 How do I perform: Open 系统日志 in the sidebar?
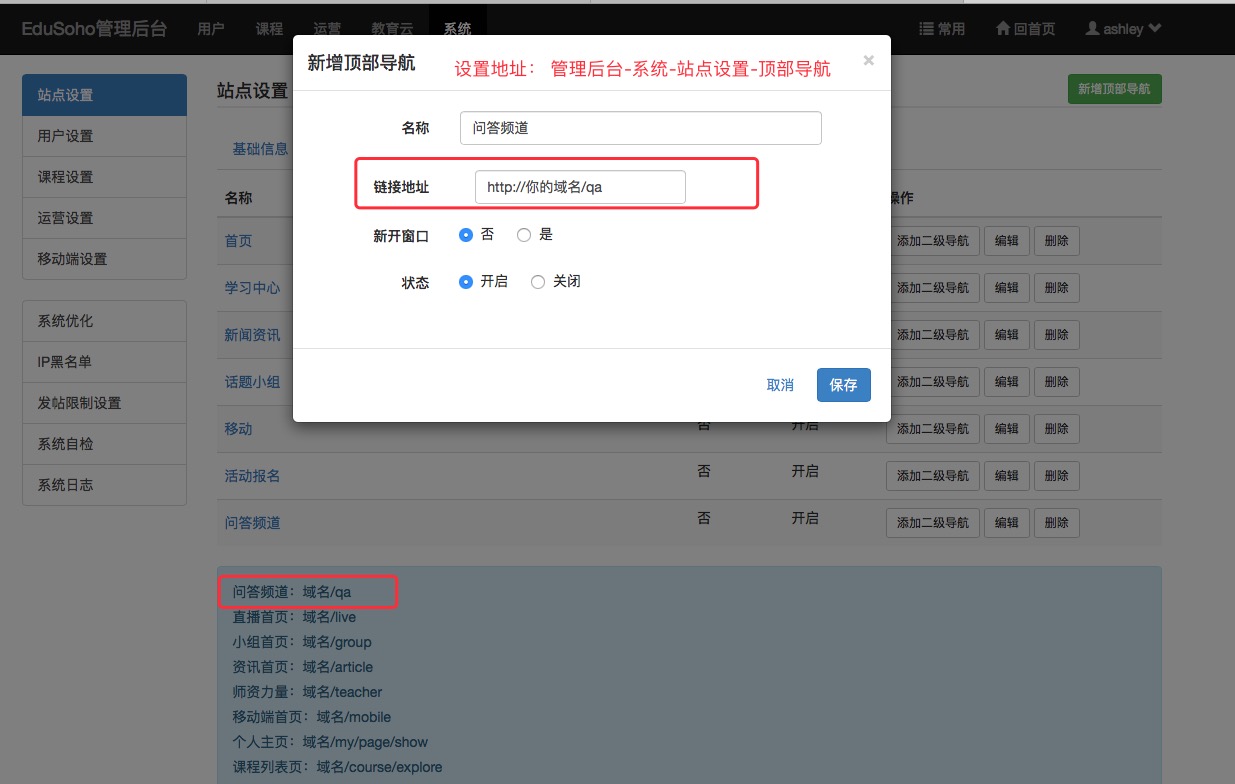pyautogui.click(x=104, y=485)
